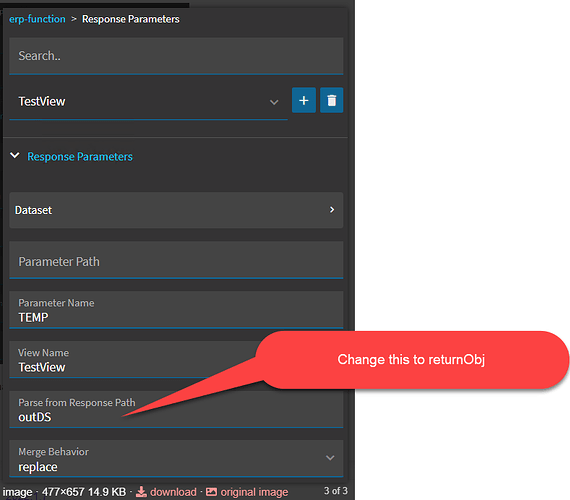Click the download link
Image resolution: width=570 pixels, height=500 pixels.
pyautogui.click(x=173, y=492)
